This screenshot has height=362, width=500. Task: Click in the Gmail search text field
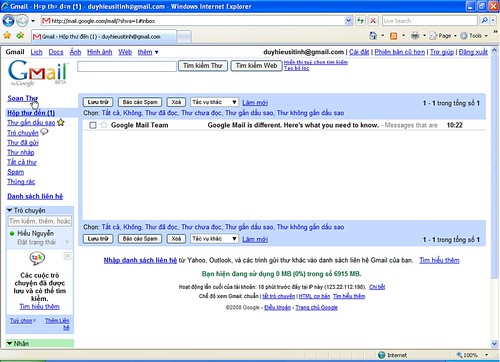click(127, 66)
